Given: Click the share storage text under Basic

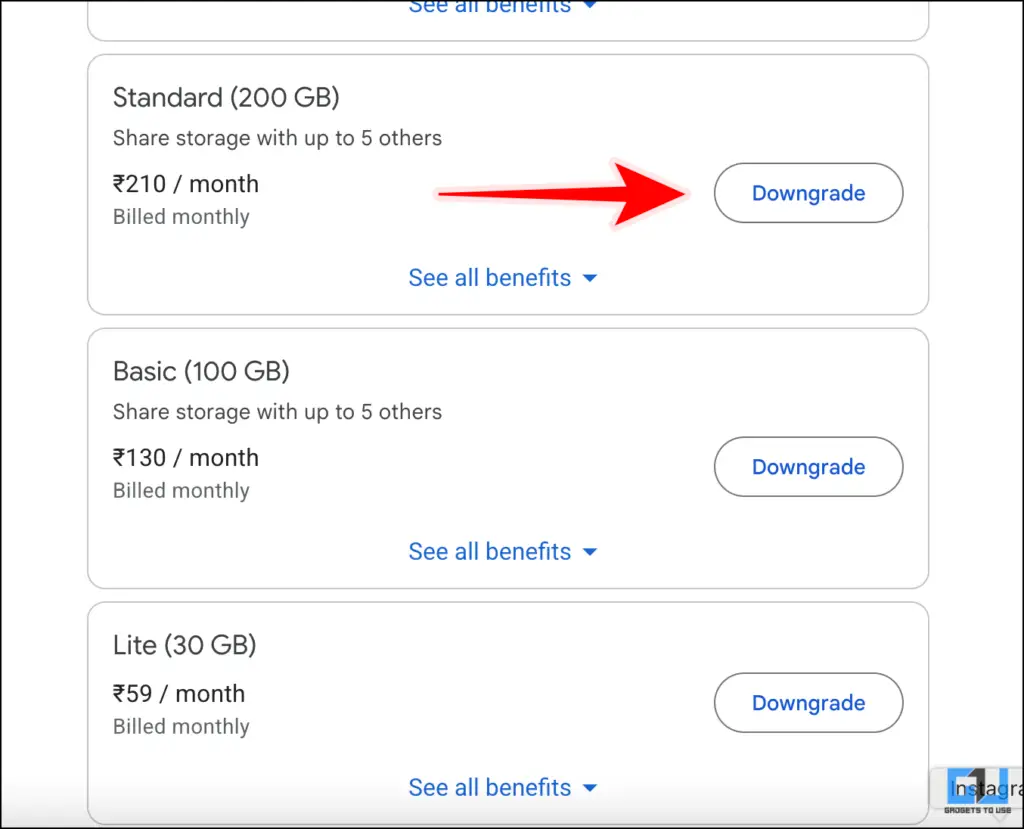Looking at the screenshot, I should [277, 412].
